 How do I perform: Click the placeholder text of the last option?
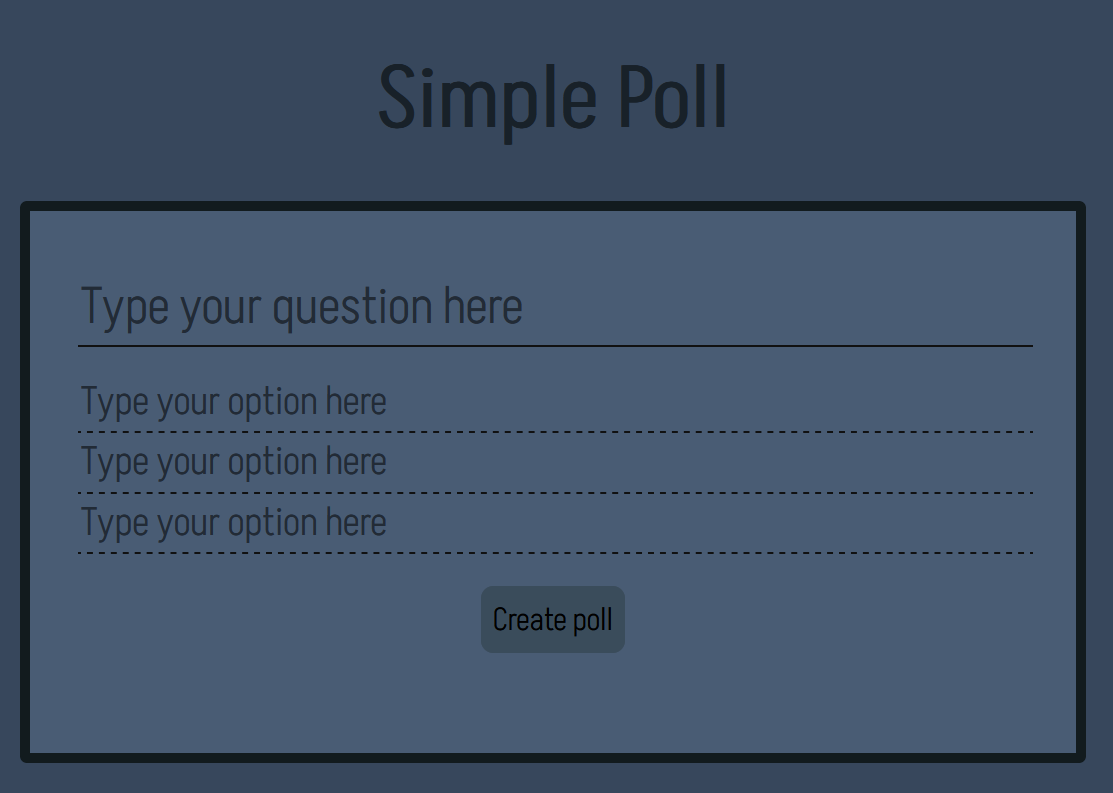click(x=233, y=522)
